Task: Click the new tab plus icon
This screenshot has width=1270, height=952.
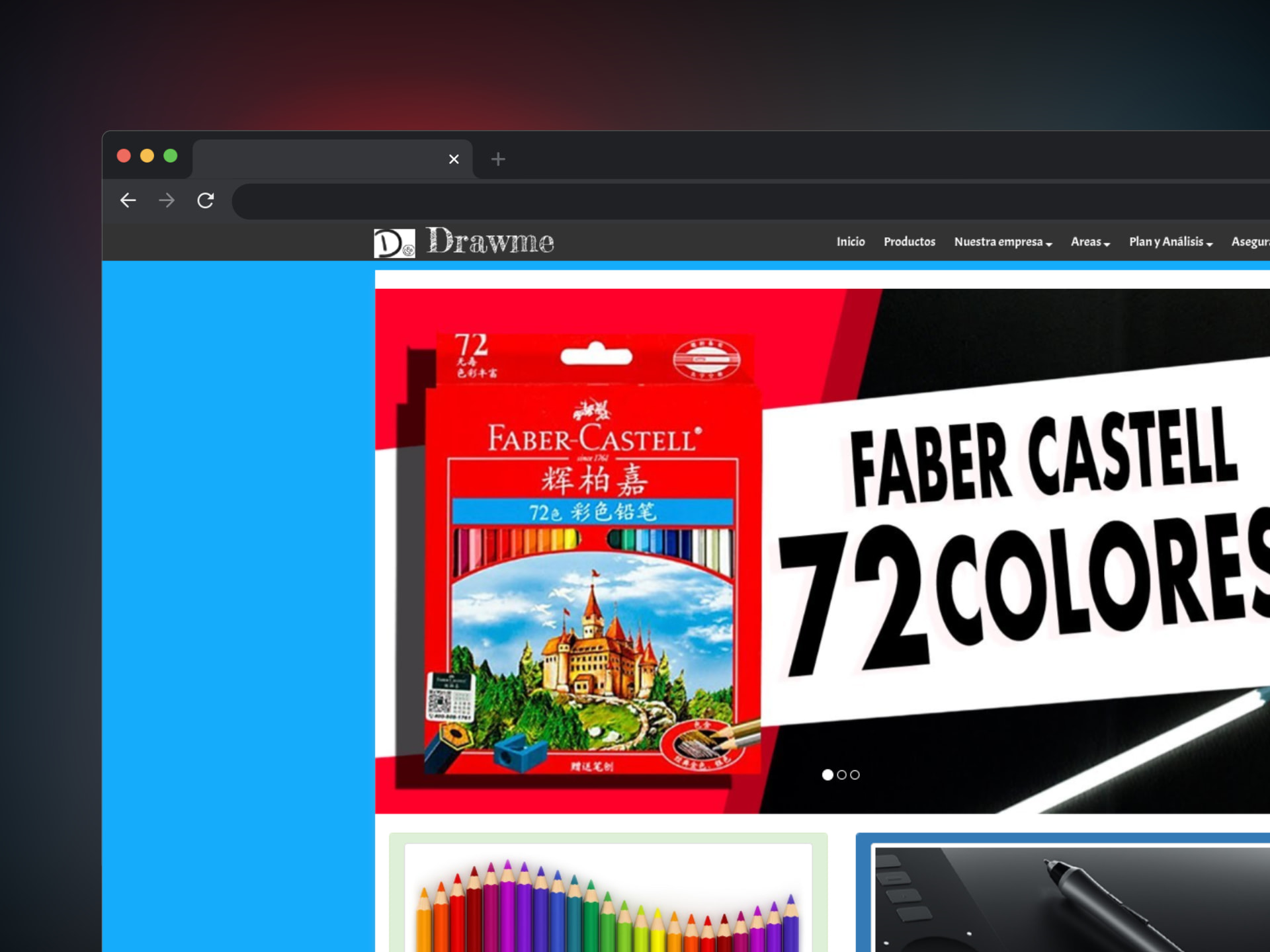Action: click(497, 159)
